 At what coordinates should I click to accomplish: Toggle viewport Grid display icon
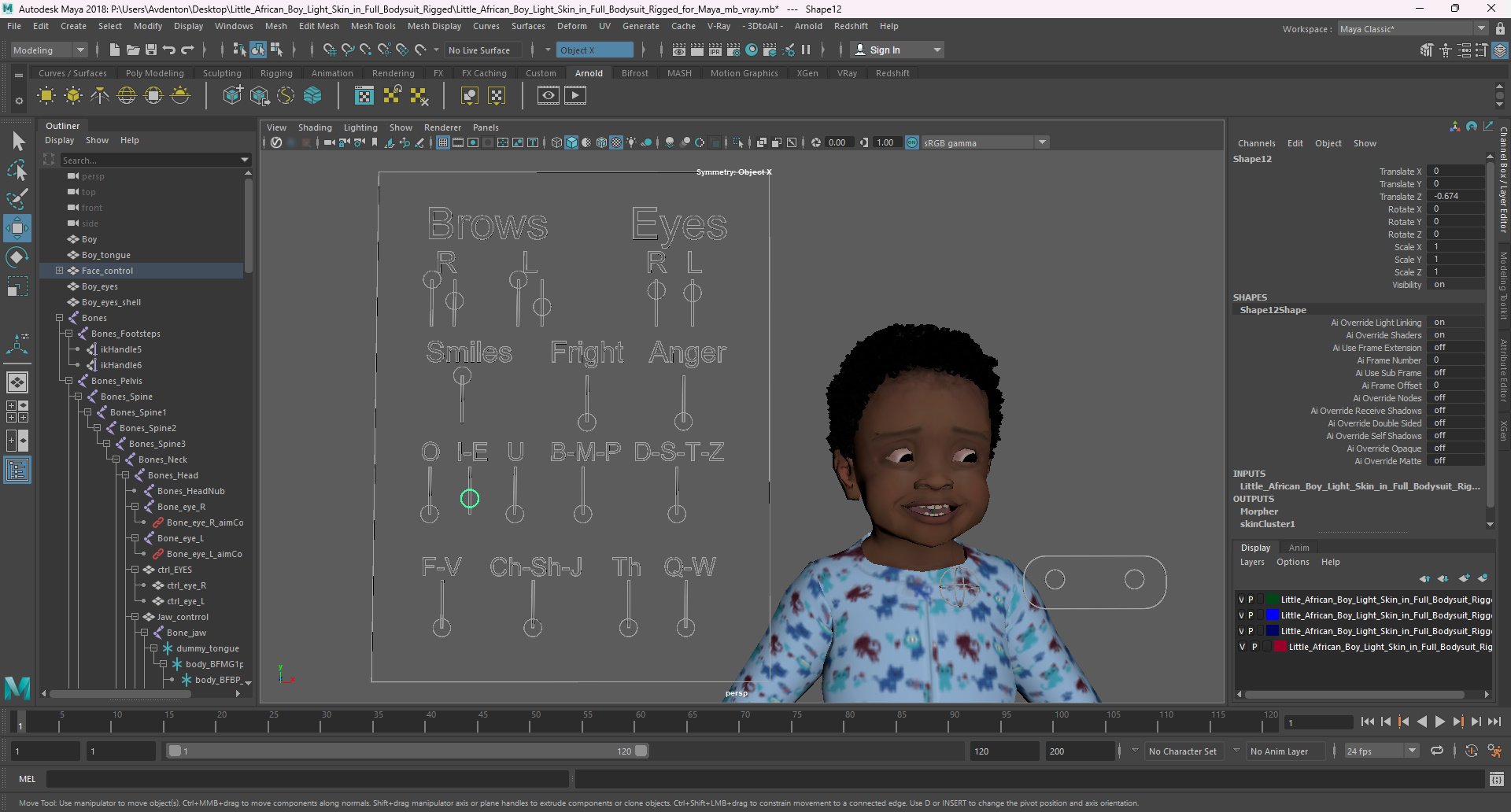(443, 142)
